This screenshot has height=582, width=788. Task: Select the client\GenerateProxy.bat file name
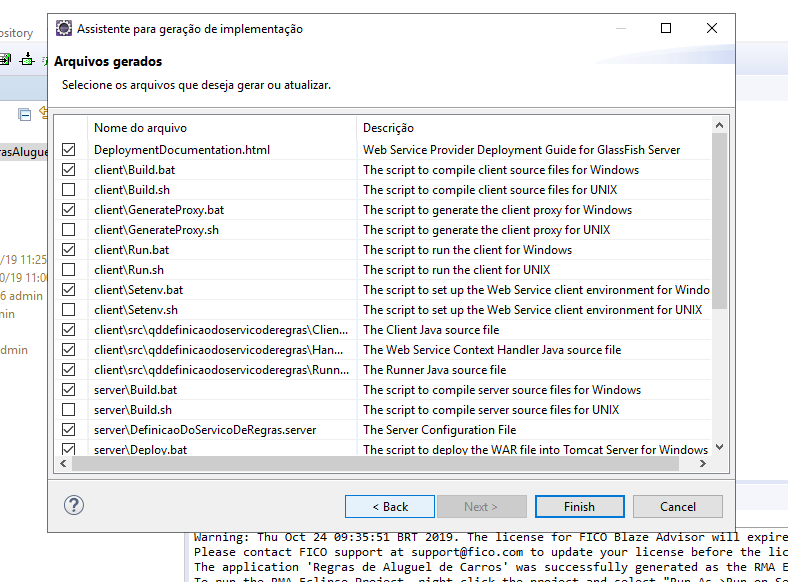159,210
